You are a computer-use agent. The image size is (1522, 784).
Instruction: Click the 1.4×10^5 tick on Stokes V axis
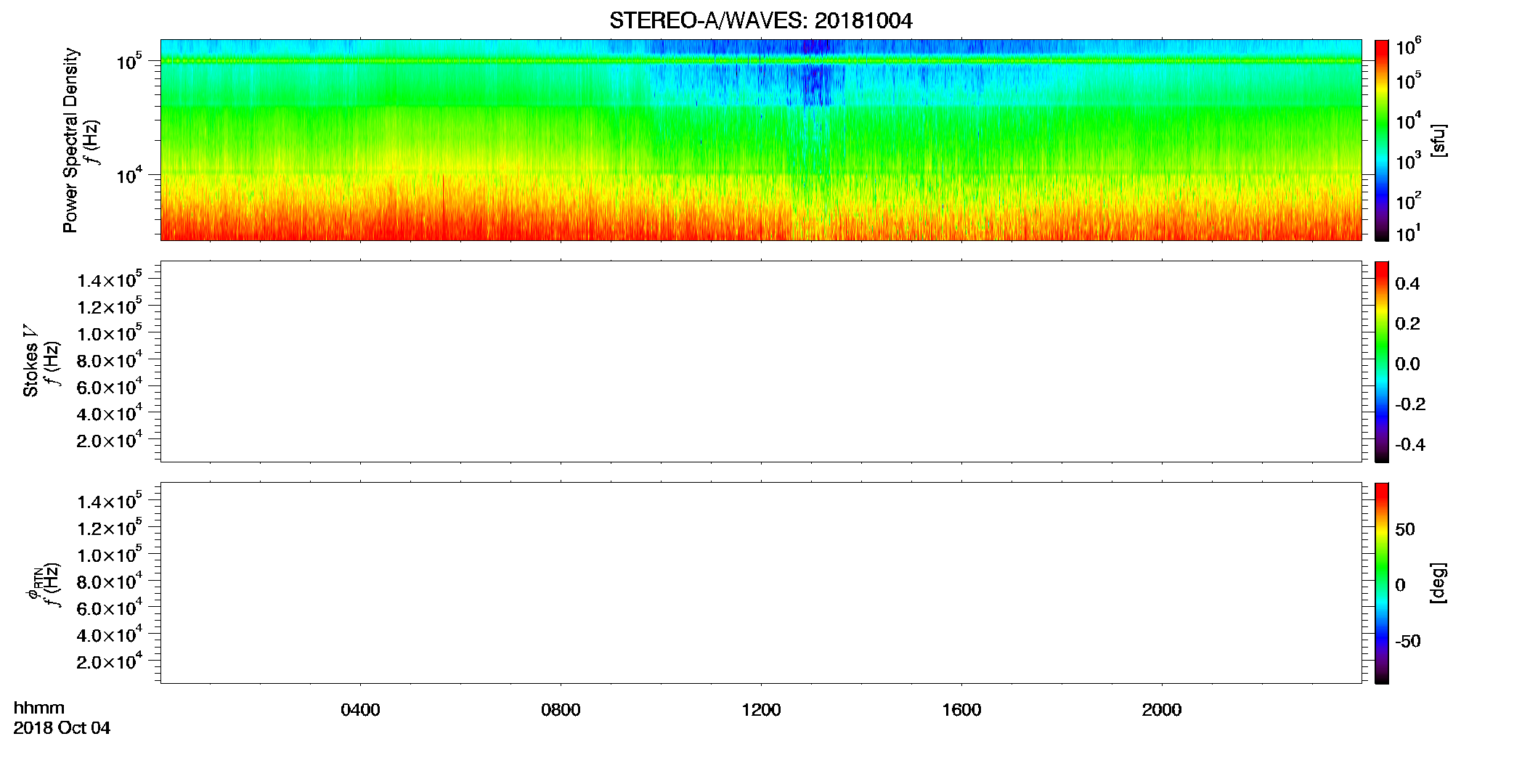click(109, 279)
